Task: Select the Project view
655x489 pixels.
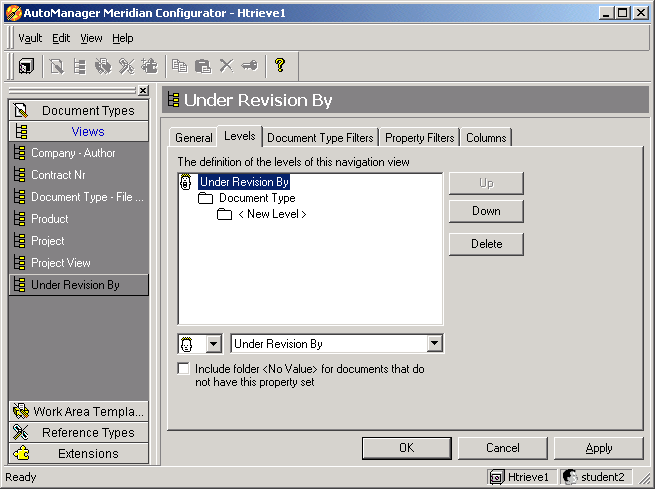Action: pyautogui.click(x=79, y=241)
